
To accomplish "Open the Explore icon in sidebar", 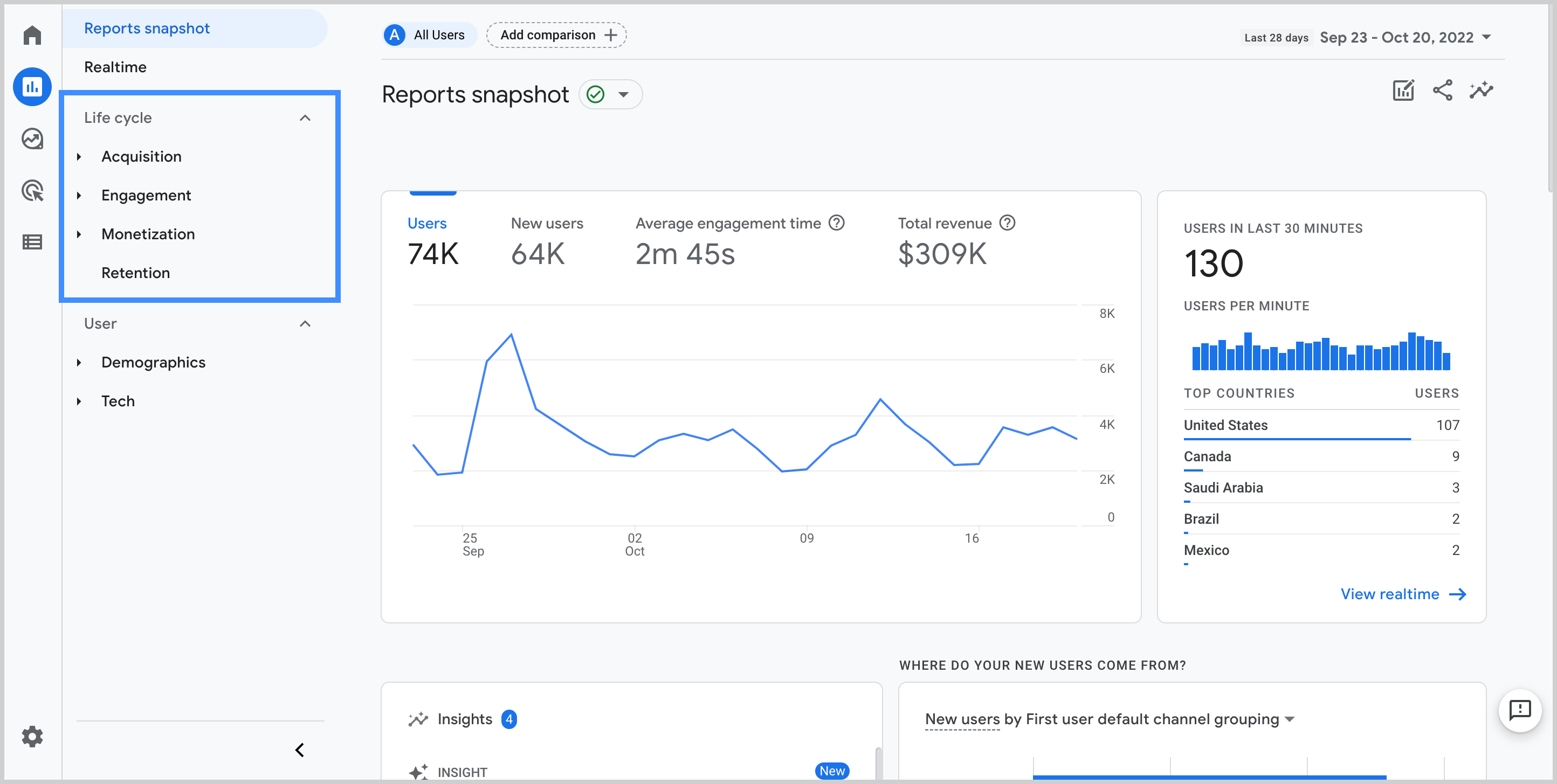I will 32,139.
